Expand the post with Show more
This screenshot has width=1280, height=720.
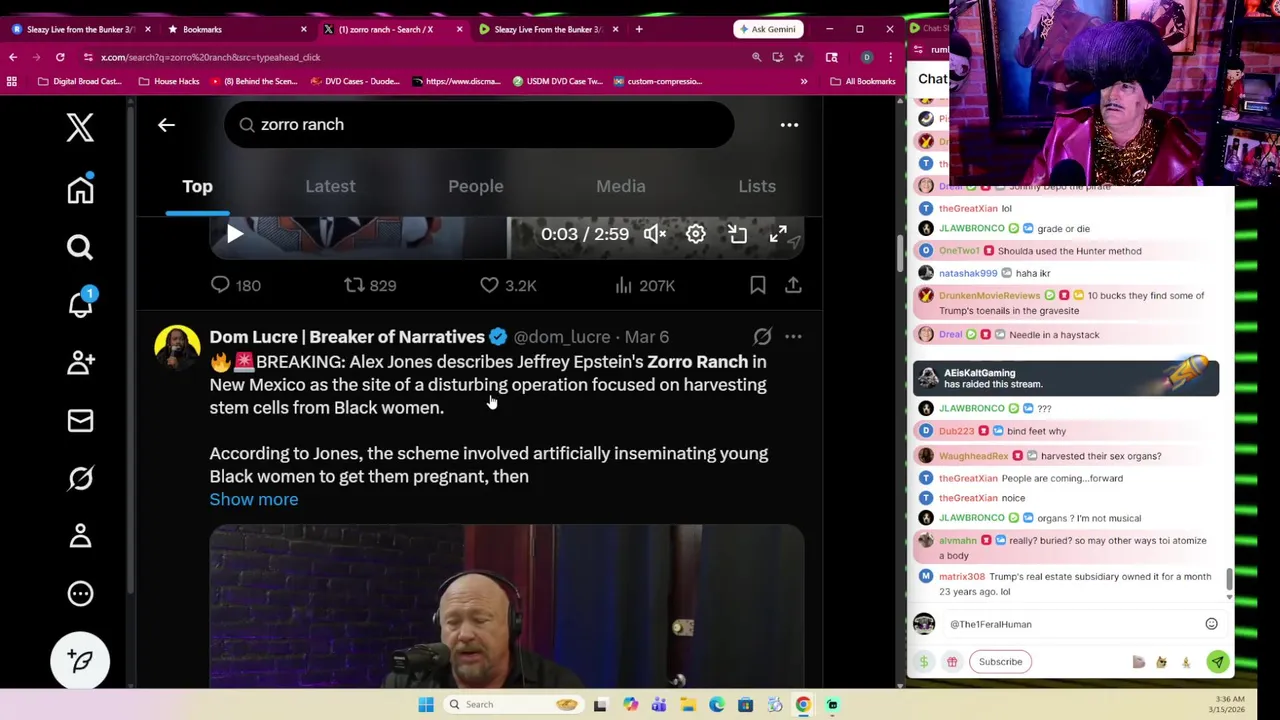coord(254,499)
